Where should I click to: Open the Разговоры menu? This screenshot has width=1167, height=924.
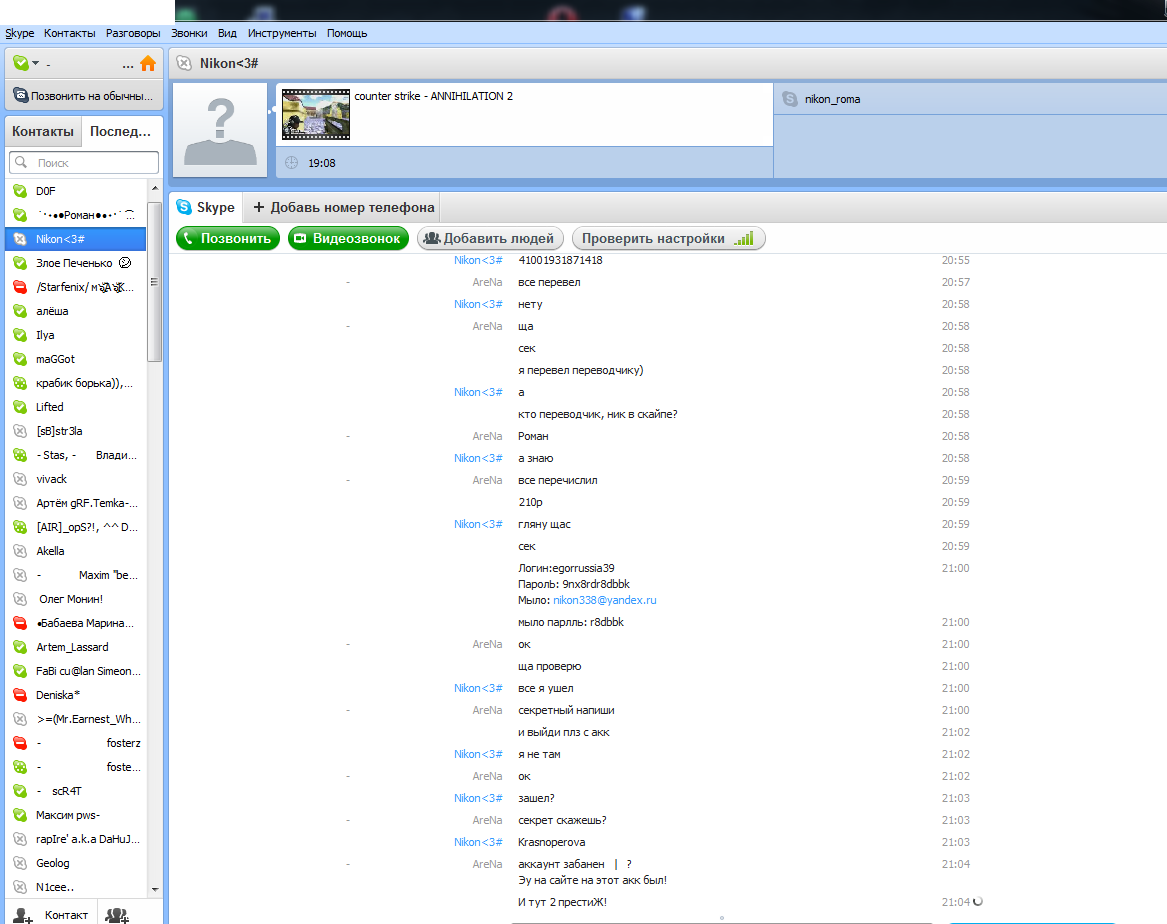132,33
